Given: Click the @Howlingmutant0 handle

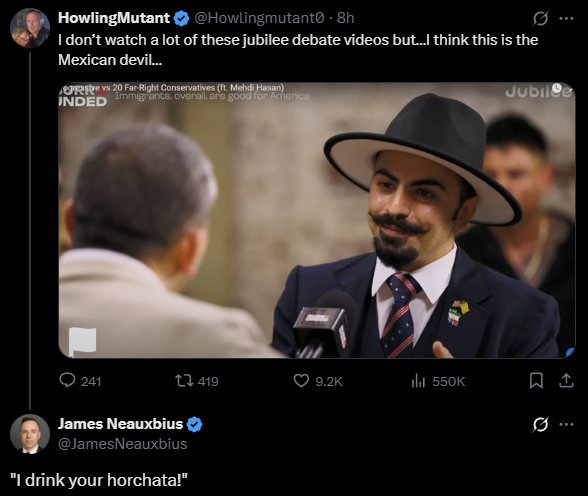Looking at the screenshot, I should coord(259,18).
